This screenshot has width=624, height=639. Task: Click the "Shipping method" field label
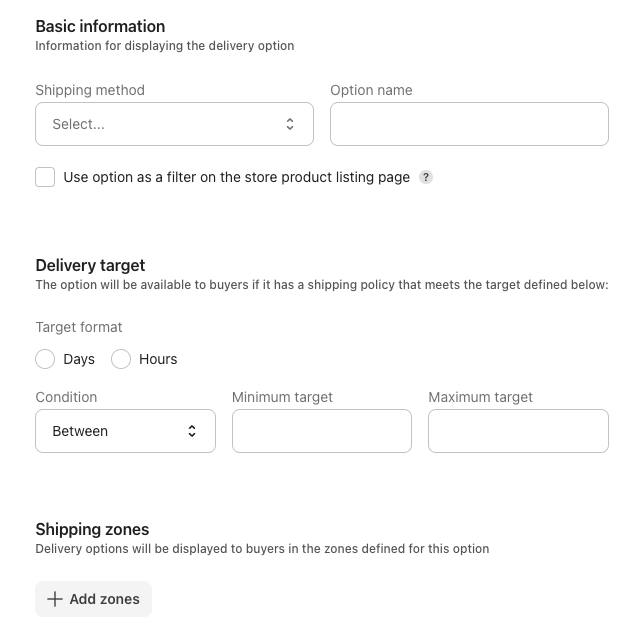[x=90, y=90]
